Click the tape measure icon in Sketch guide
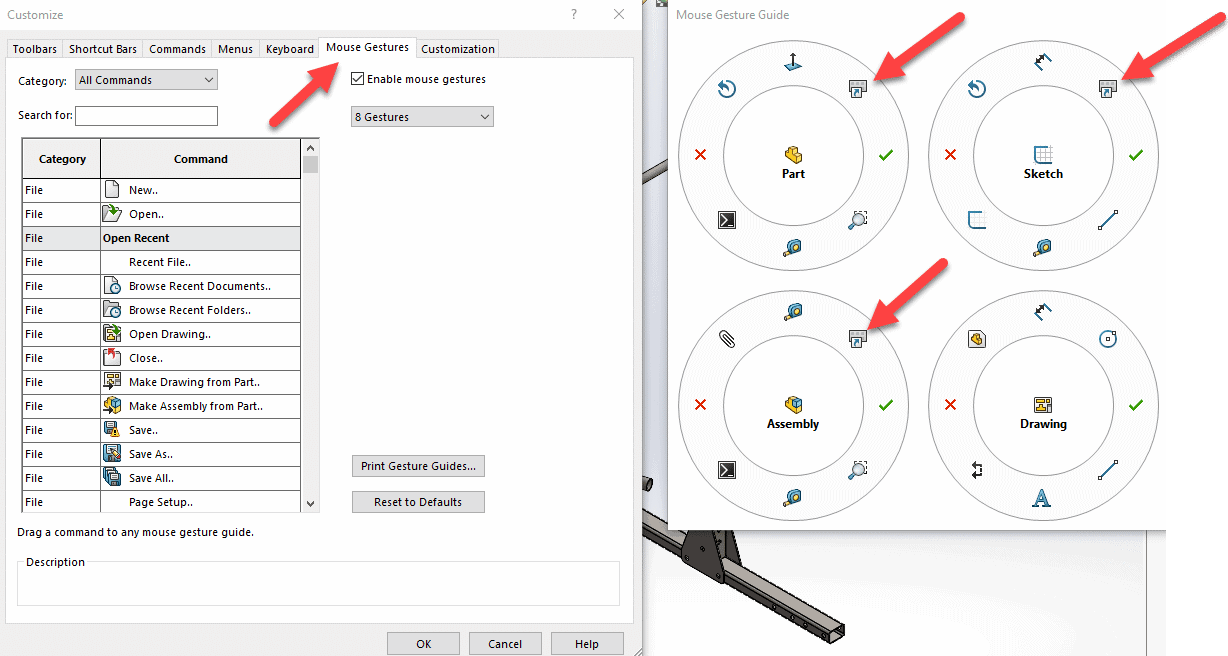The width and height of the screenshot is (1228, 656). [x=1043, y=247]
